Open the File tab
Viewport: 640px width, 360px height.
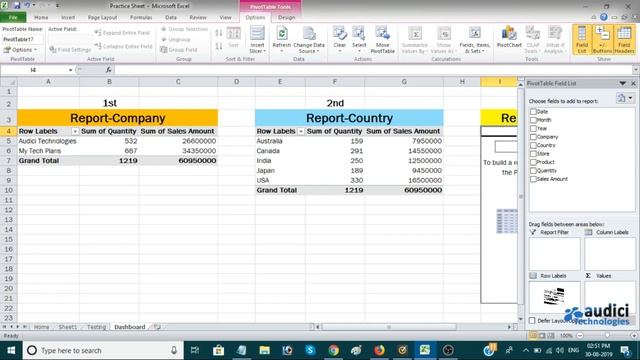click(13, 18)
